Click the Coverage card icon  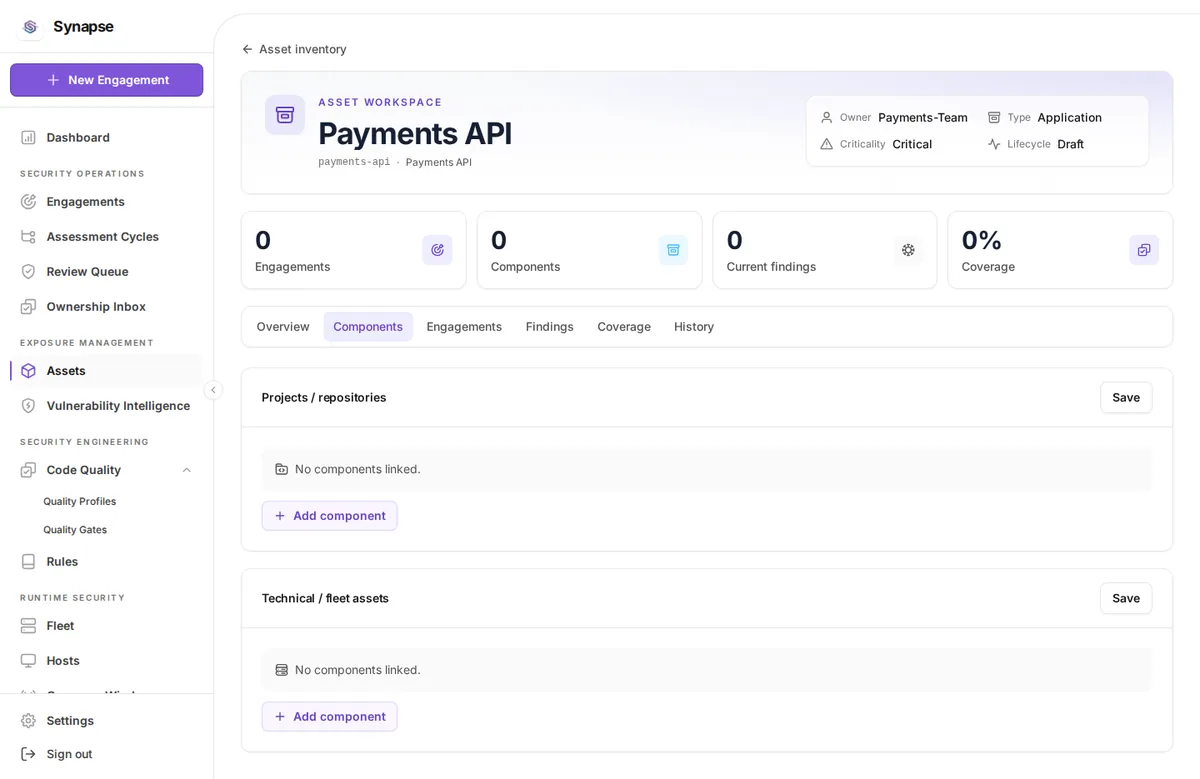pos(1144,250)
